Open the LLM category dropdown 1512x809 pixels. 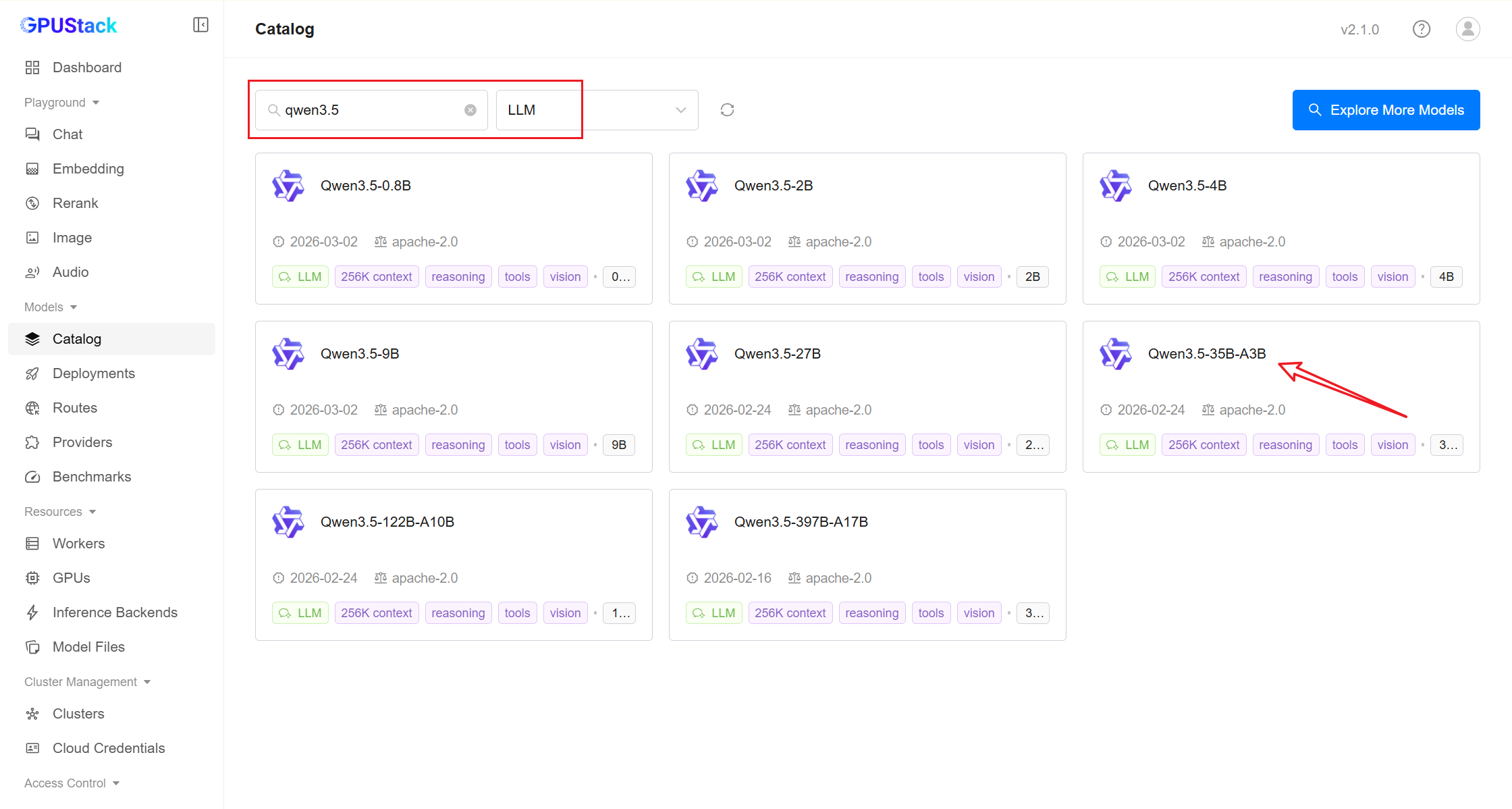[x=597, y=110]
